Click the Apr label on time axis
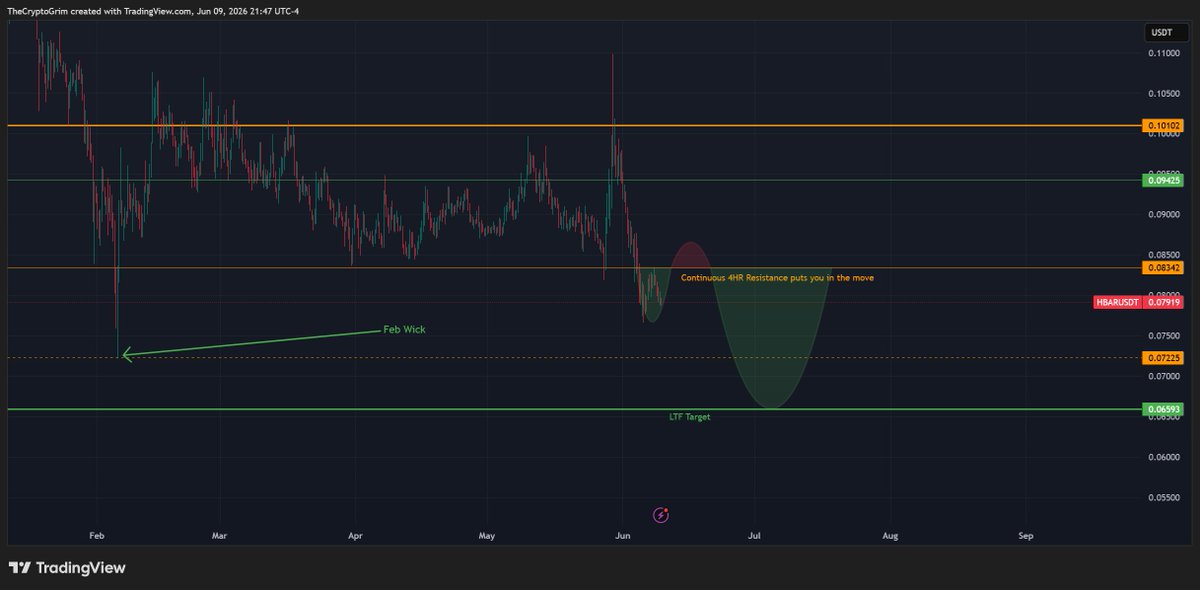 click(355, 536)
